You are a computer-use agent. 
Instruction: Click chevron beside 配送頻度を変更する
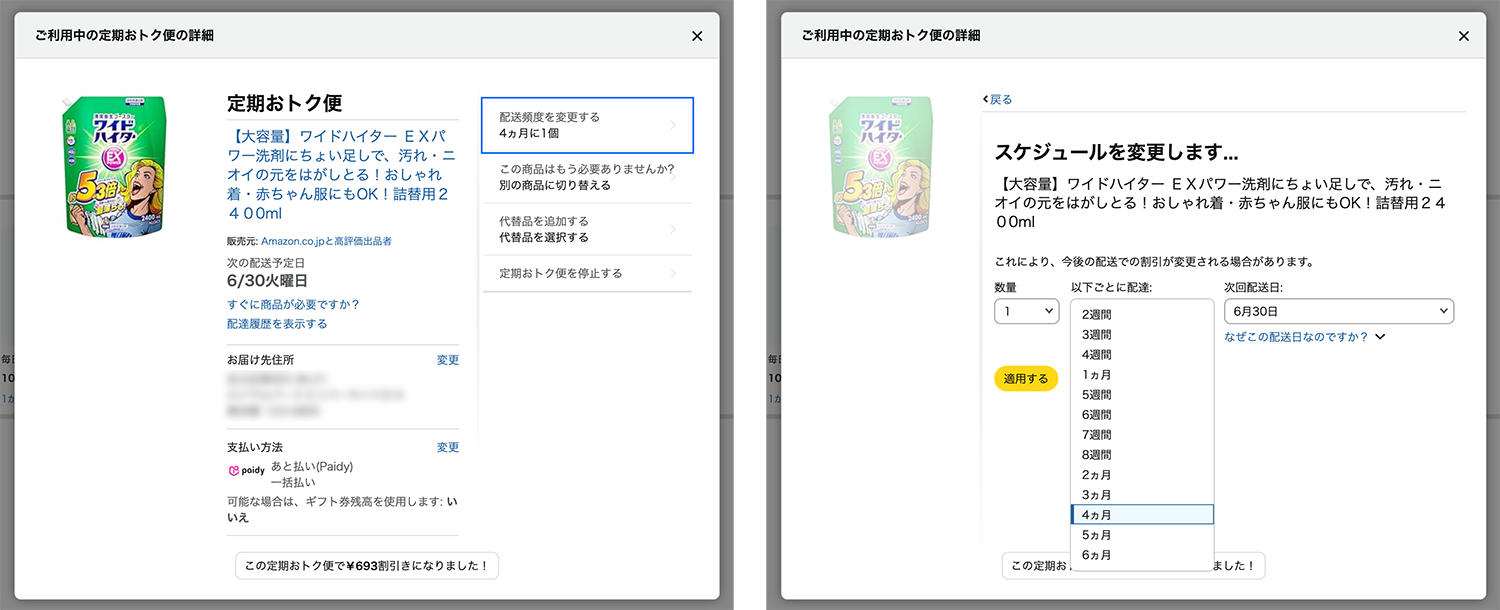(x=673, y=125)
